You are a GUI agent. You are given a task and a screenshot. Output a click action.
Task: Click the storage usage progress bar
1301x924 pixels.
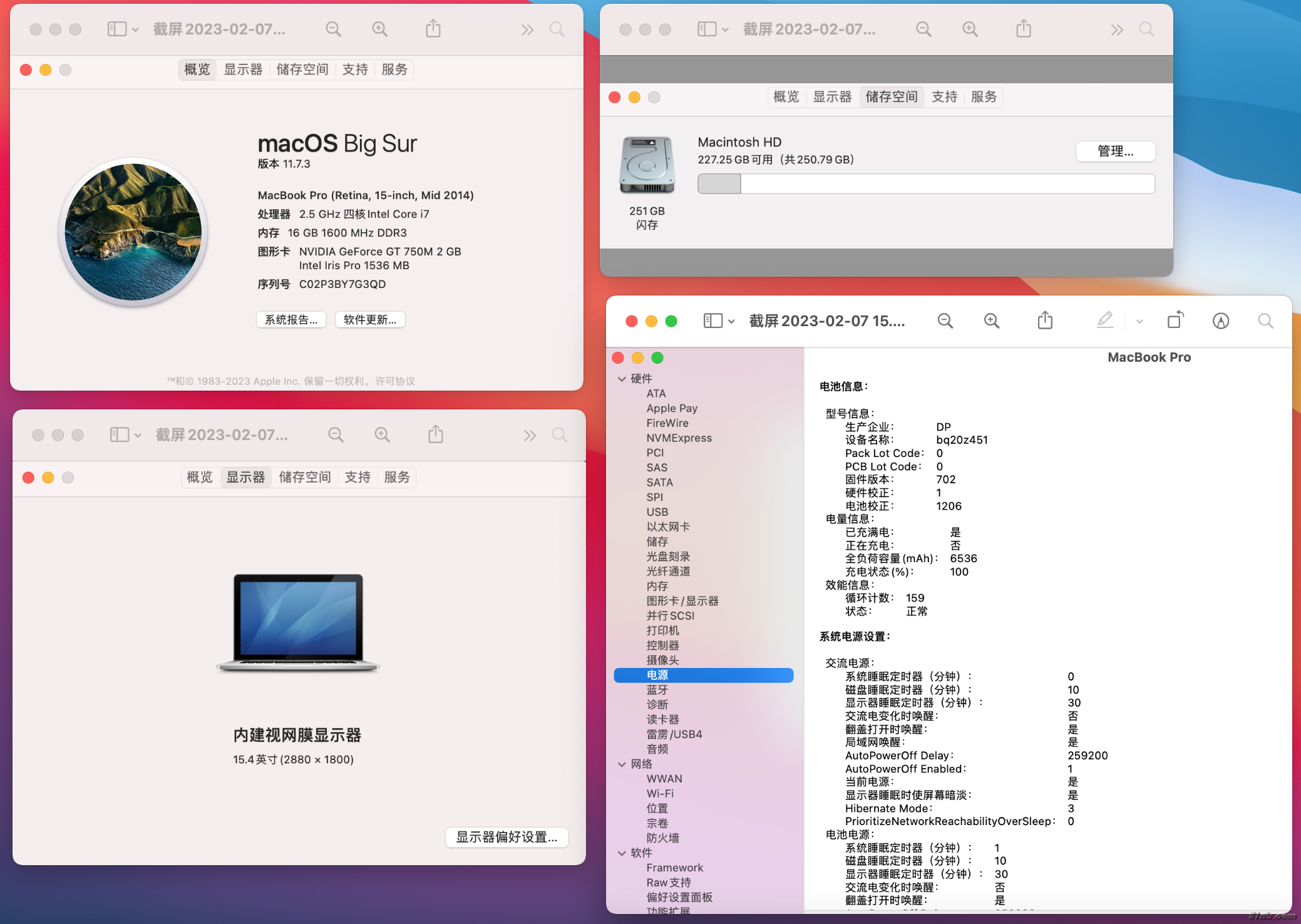point(925,183)
